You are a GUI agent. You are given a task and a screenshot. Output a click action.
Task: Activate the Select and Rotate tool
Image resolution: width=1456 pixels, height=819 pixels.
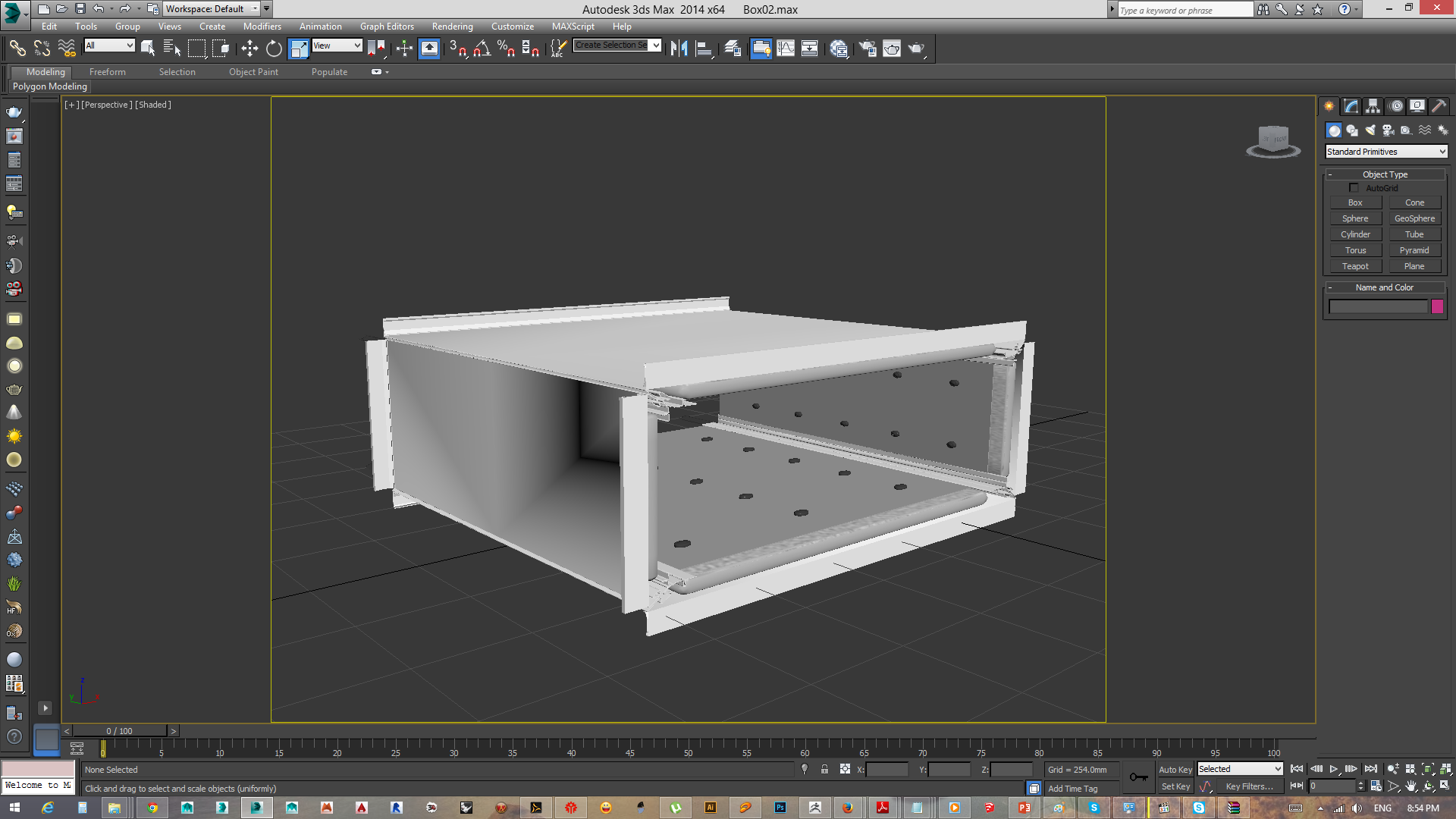pyautogui.click(x=274, y=49)
